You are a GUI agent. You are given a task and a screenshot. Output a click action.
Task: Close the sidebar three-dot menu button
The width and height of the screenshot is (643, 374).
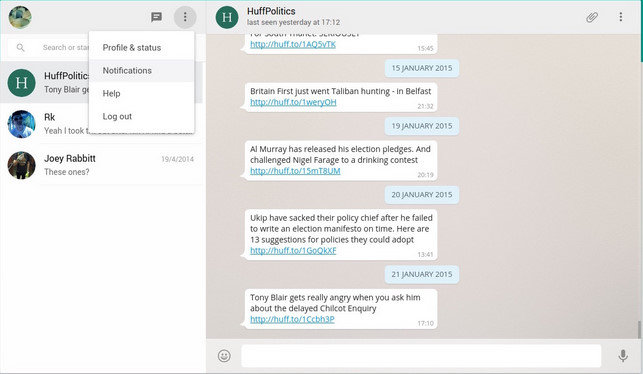coord(185,17)
